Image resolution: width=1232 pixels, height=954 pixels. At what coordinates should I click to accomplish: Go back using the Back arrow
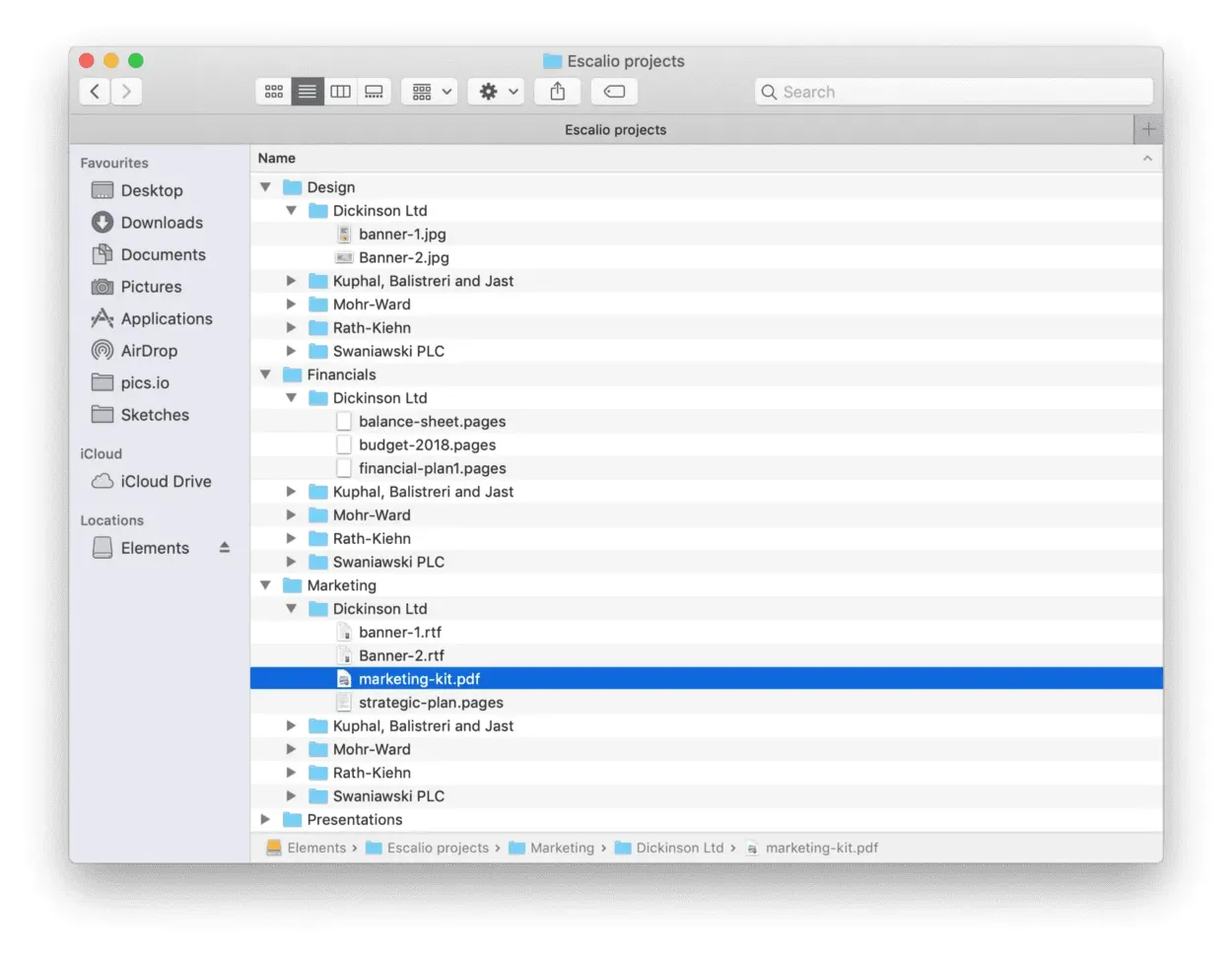point(94,91)
